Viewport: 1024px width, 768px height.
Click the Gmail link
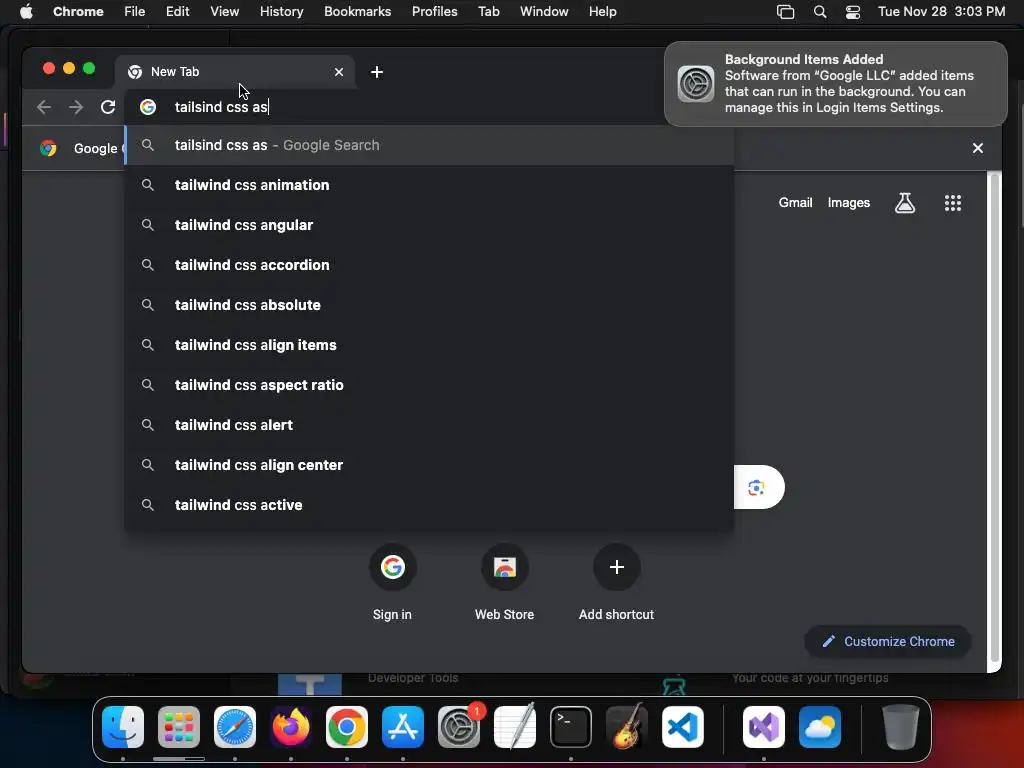click(x=795, y=203)
